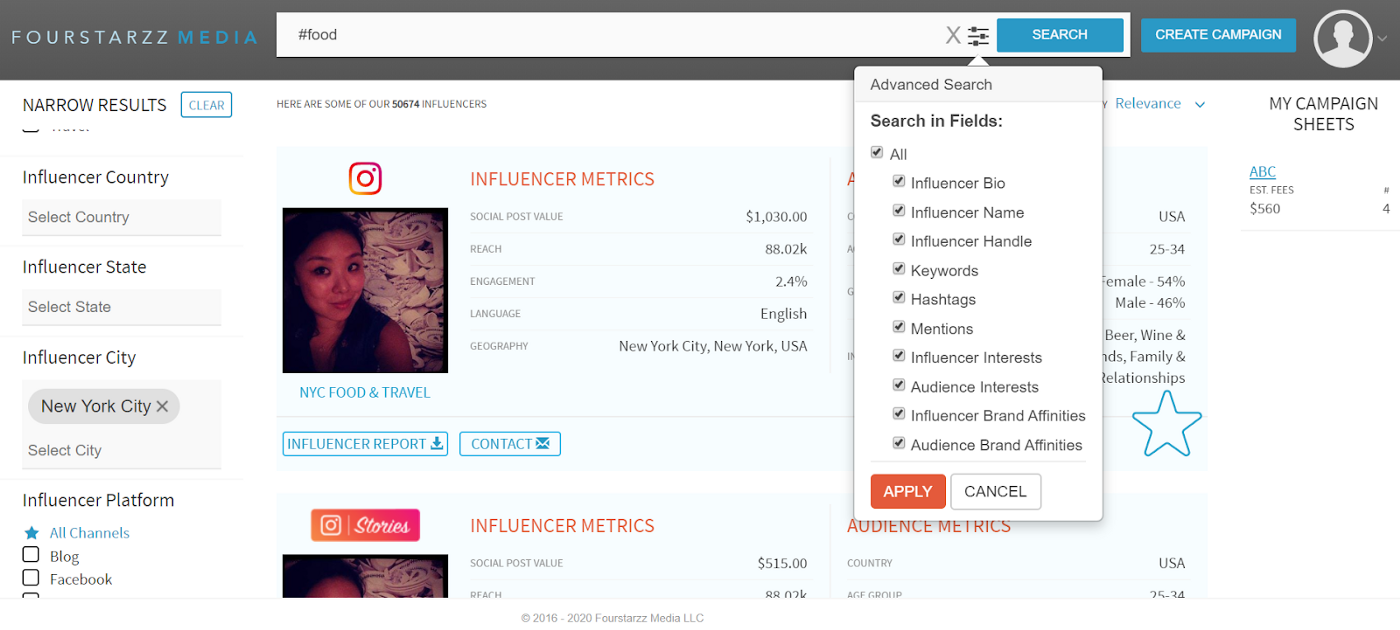Viewport: 1400px width, 630px height.
Task: Click the Create Campaign button
Action: [x=1218, y=35]
